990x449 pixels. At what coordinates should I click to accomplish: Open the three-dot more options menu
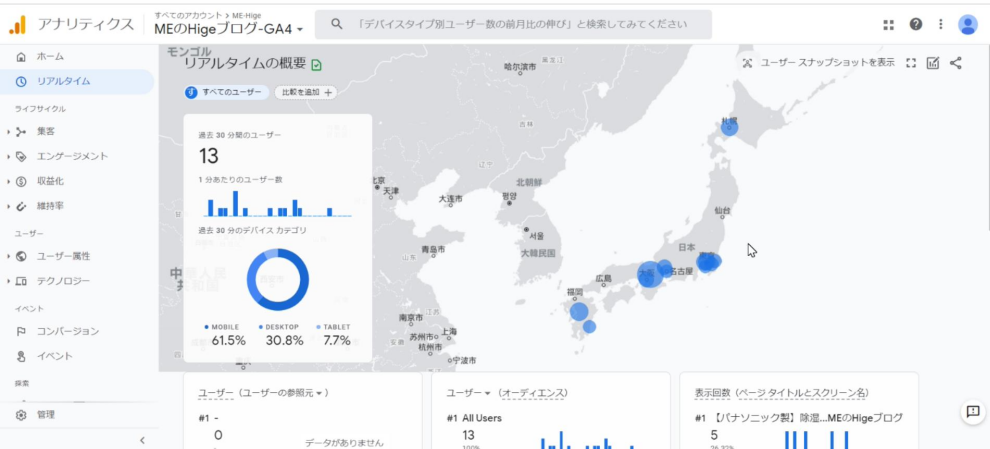click(941, 25)
